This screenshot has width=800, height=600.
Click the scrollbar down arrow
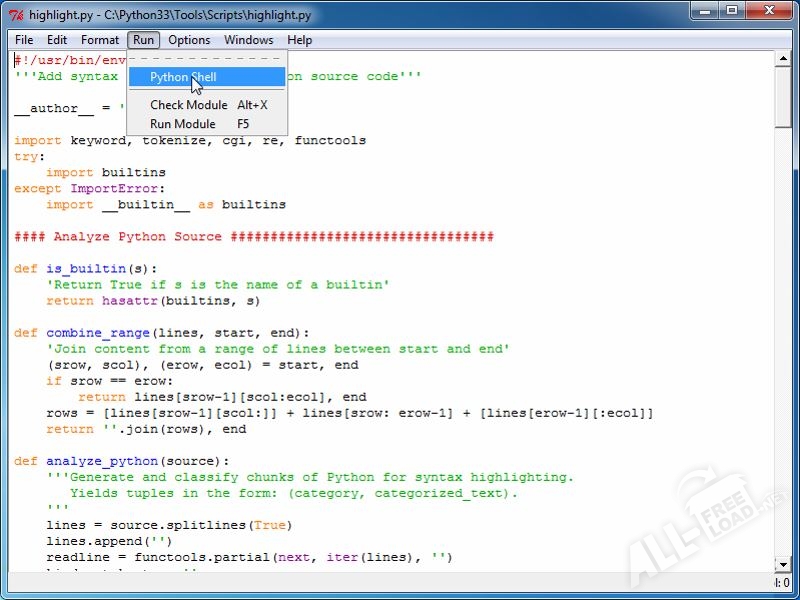(784, 565)
